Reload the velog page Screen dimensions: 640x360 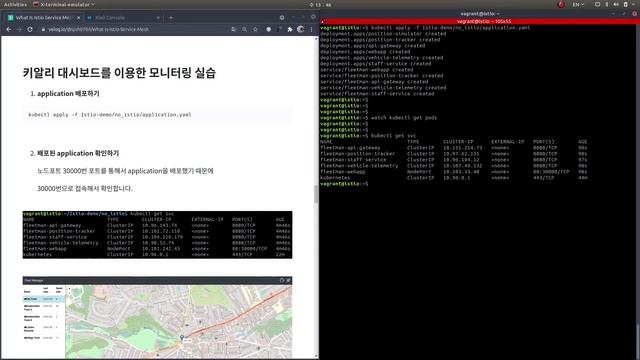click(x=30, y=29)
